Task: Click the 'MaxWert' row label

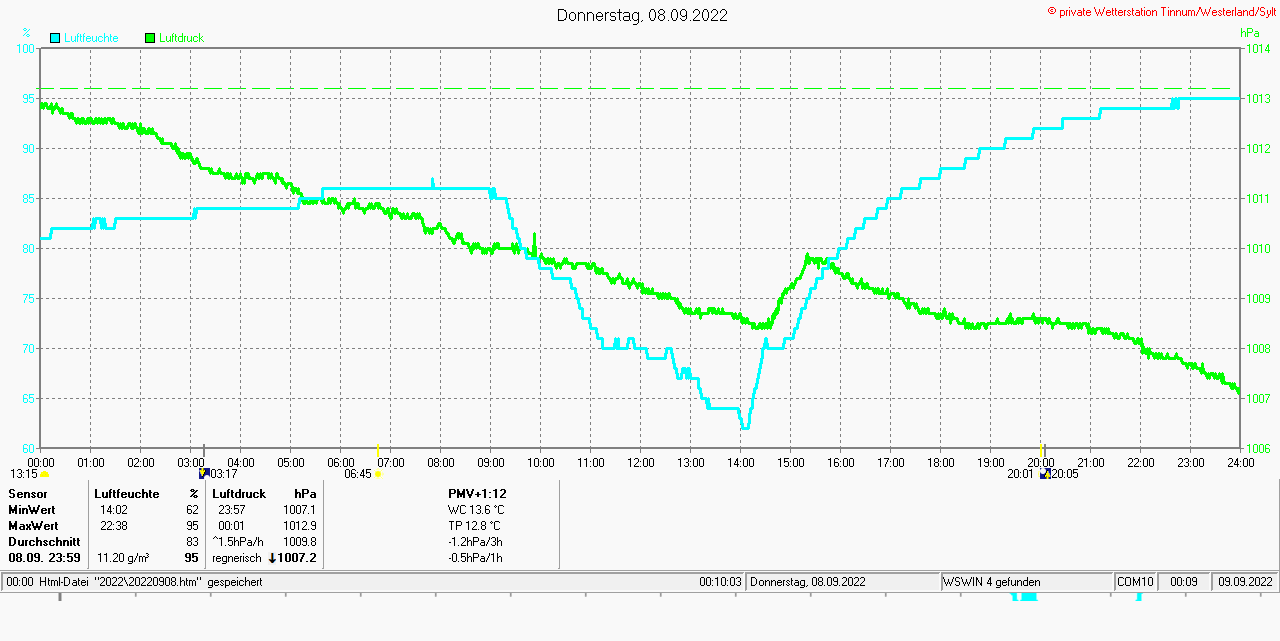Action: [x=33, y=526]
